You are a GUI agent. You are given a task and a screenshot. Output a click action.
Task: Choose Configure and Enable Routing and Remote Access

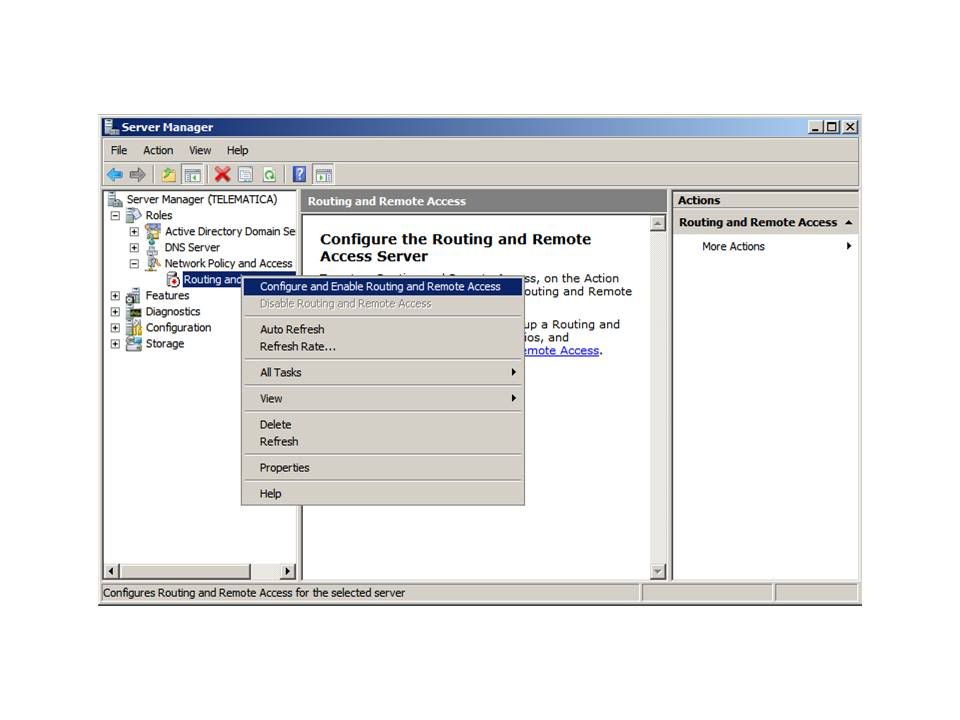click(380, 287)
